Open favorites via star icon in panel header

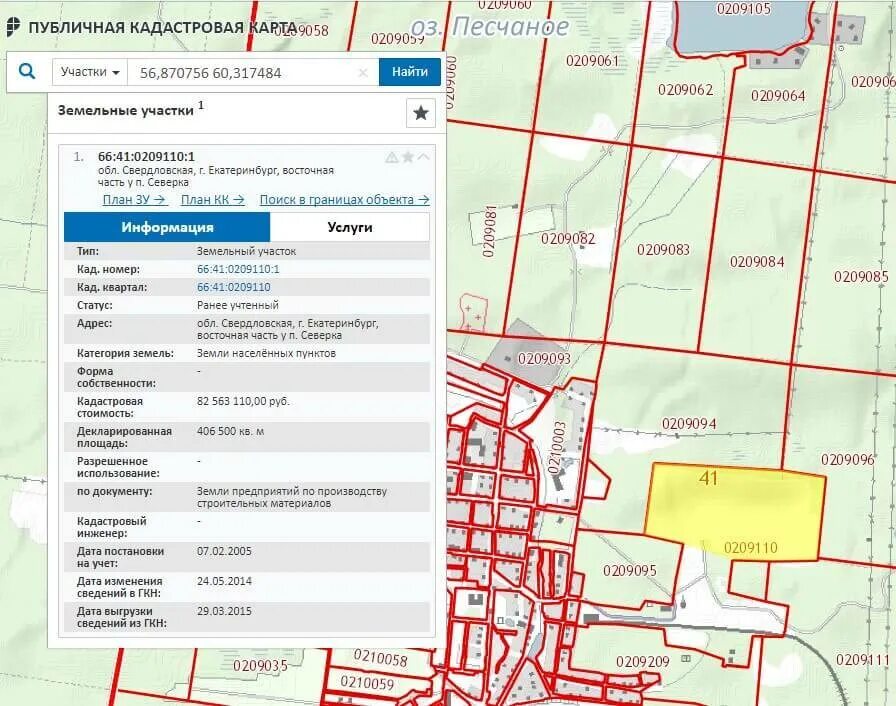tap(420, 110)
